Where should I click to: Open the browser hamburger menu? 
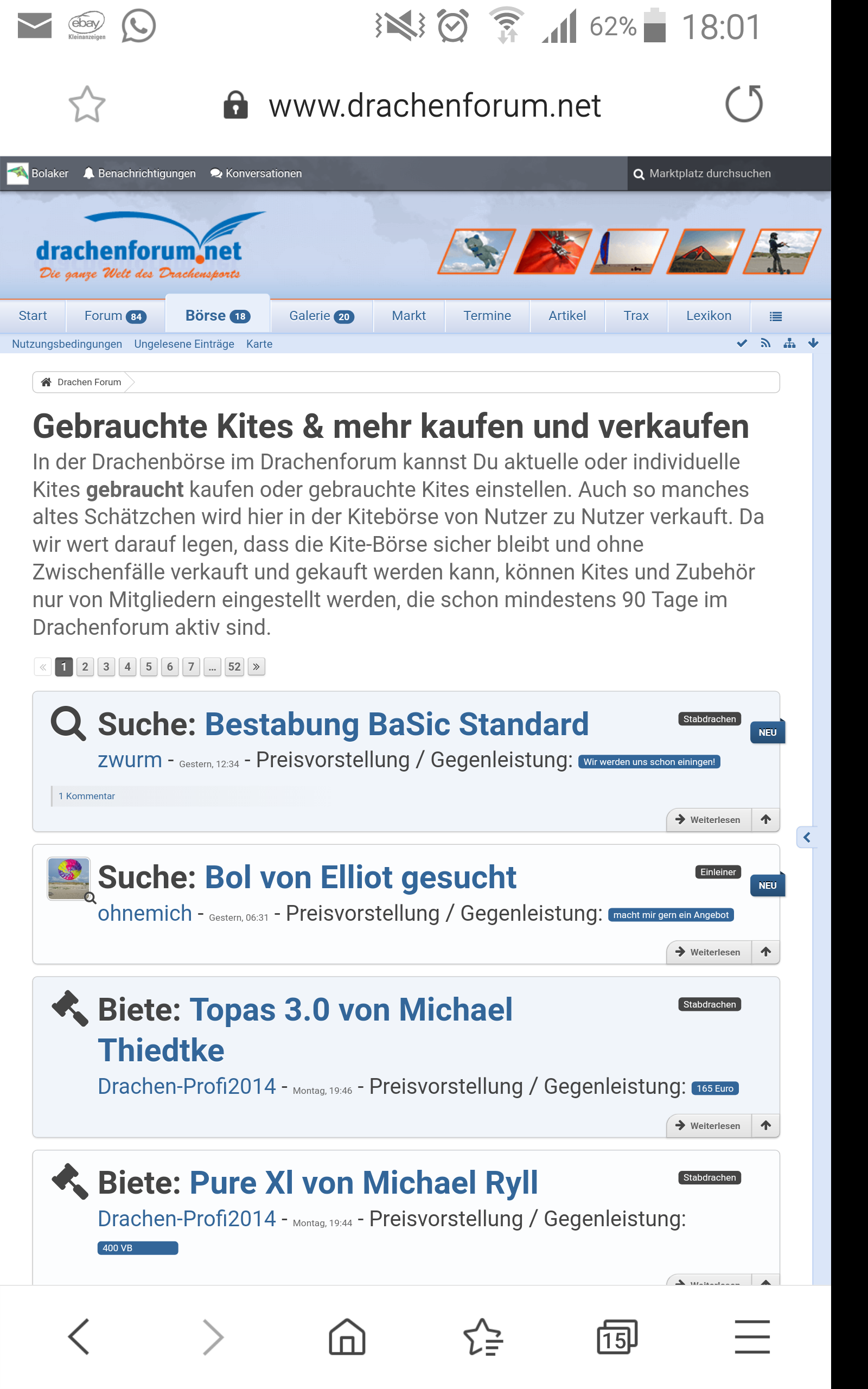coord(751,1337)
